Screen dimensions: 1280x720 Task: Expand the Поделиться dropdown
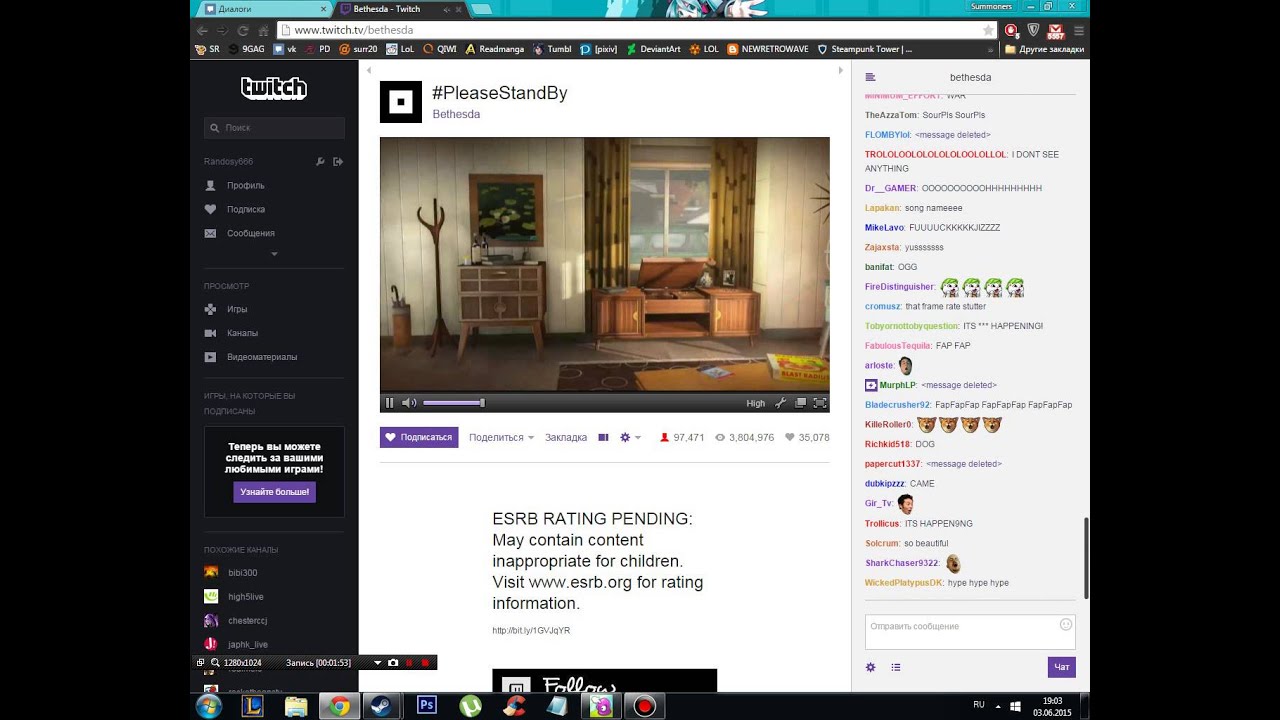coord(501,437)
